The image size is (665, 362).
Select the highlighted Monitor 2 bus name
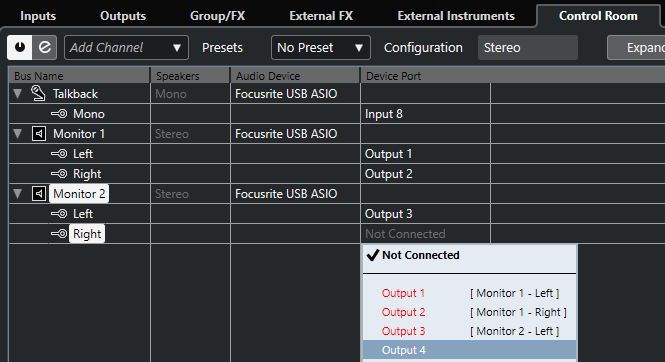pos(79,194)
